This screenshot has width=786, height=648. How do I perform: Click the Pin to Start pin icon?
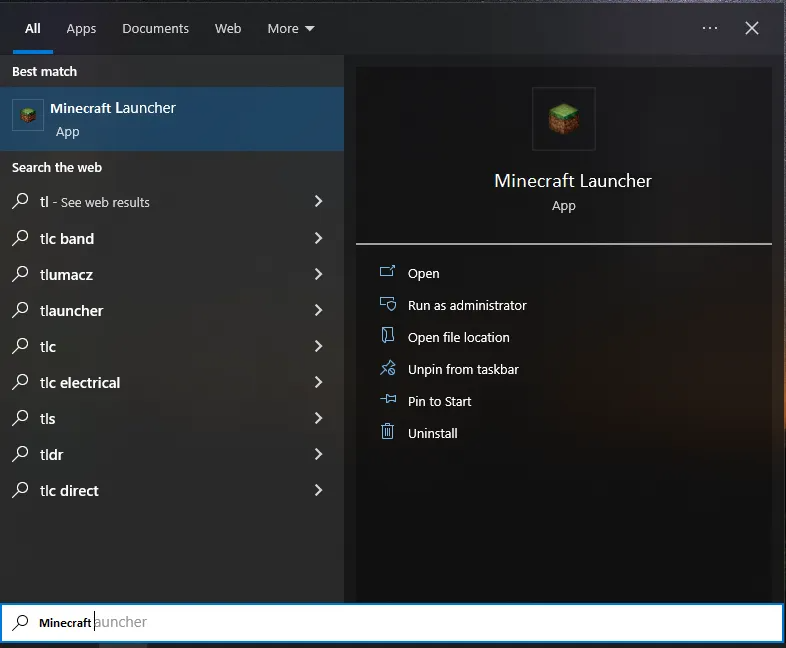coord(388,401)
